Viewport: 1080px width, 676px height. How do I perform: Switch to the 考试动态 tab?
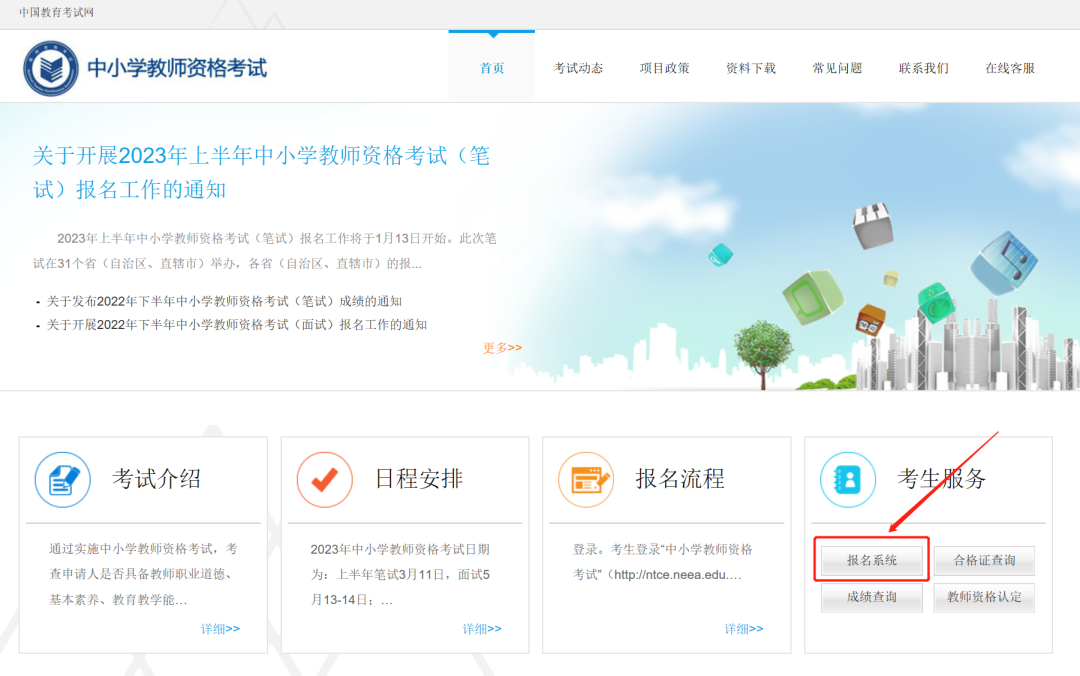578,67
